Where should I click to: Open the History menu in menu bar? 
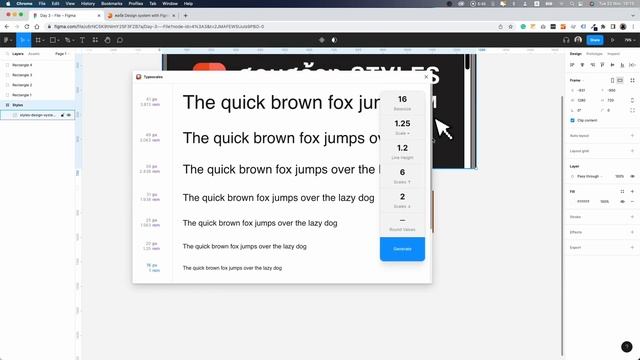(x=88, y=4)
